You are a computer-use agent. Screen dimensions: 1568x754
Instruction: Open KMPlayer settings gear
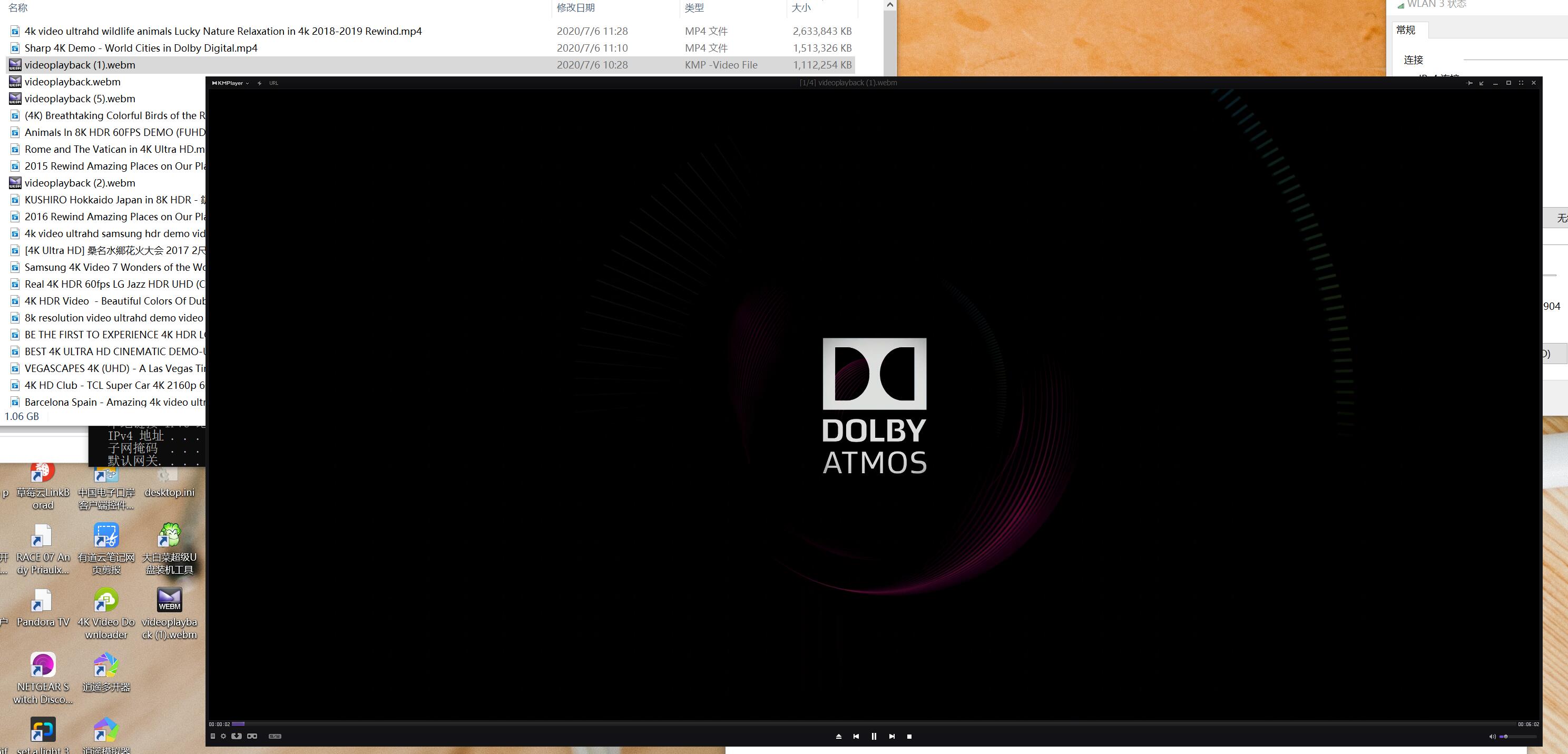pyautogui.click(x=223, y=737)
